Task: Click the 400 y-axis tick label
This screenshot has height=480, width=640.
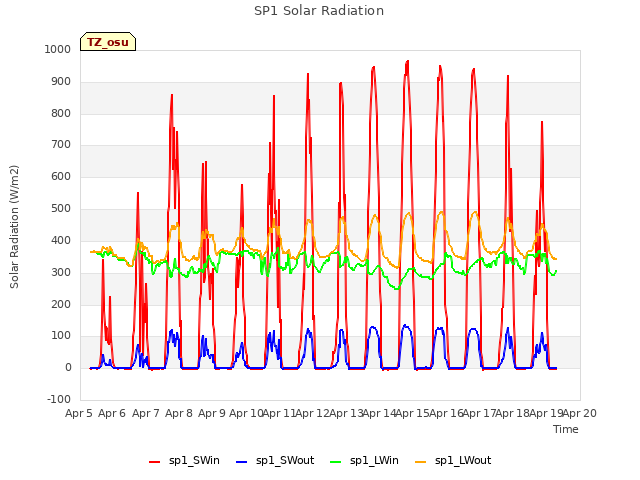Action: tap(61, 240)
